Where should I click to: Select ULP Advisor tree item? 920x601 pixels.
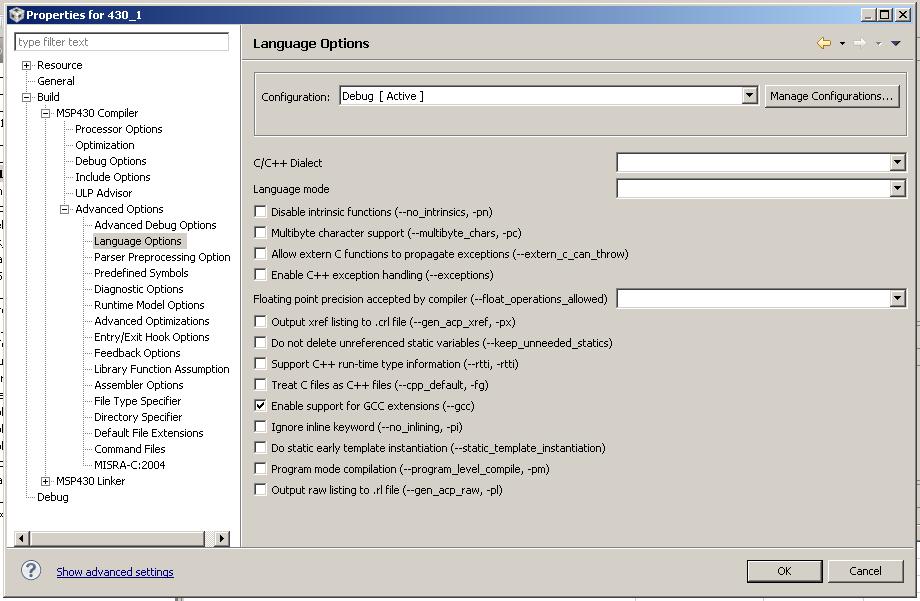click(x=103, y=193)
